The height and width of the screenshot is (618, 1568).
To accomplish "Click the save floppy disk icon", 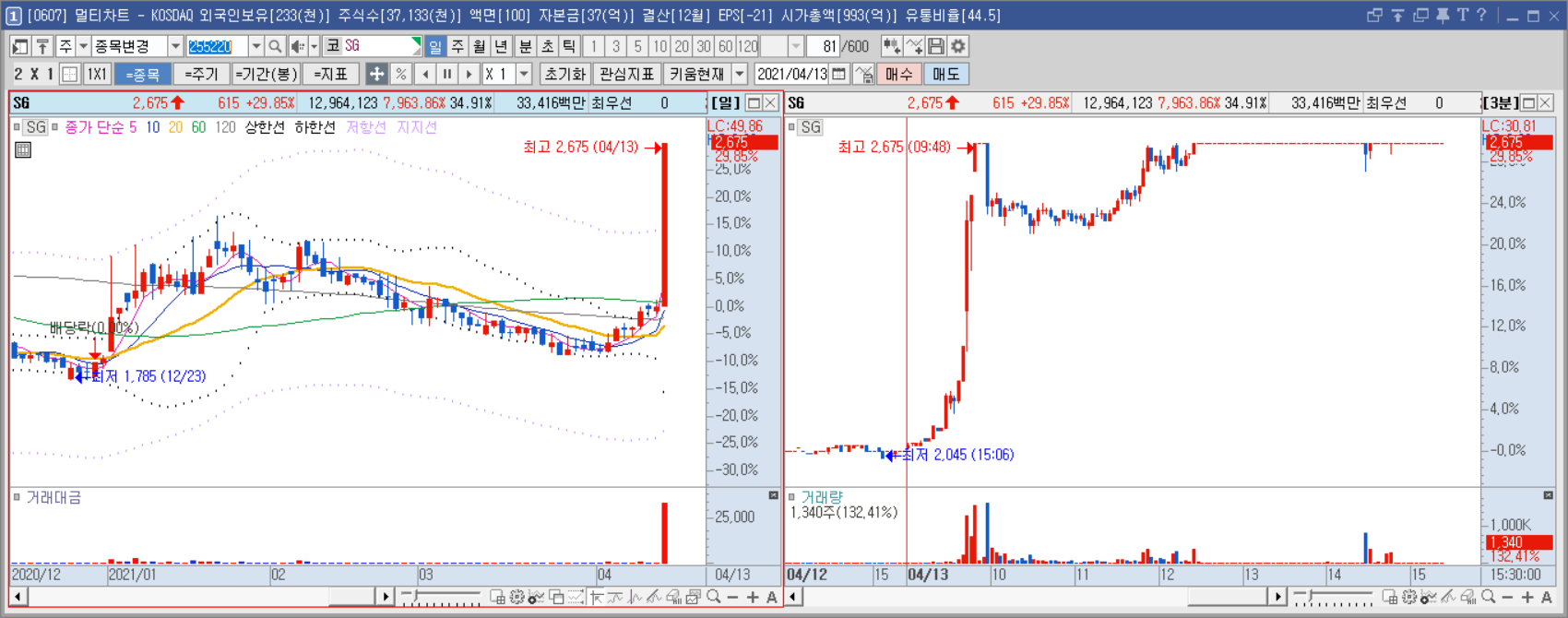I will point(936,46).
